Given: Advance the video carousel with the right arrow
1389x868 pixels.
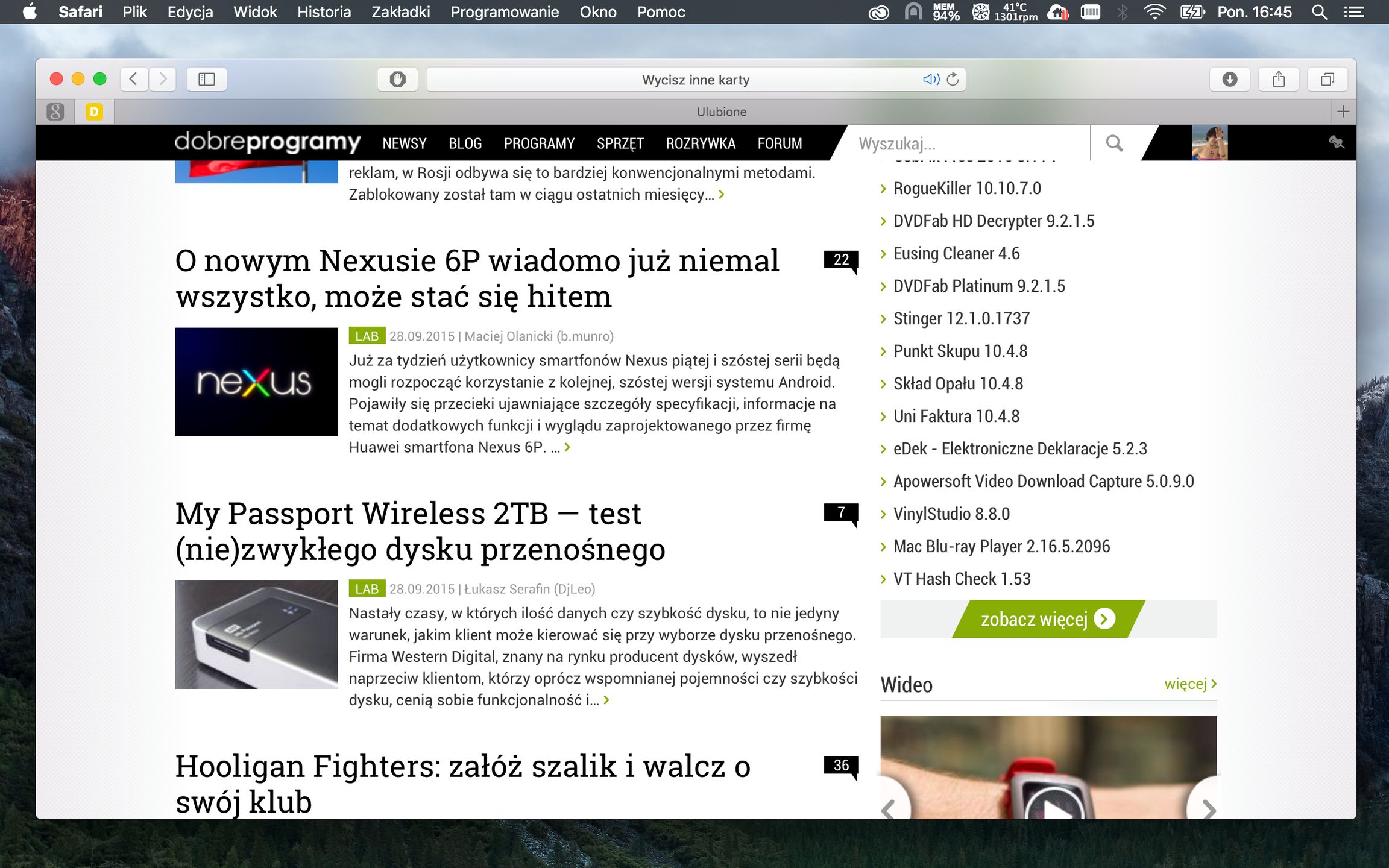Looking at the screenshot, I should (1208, 811).
